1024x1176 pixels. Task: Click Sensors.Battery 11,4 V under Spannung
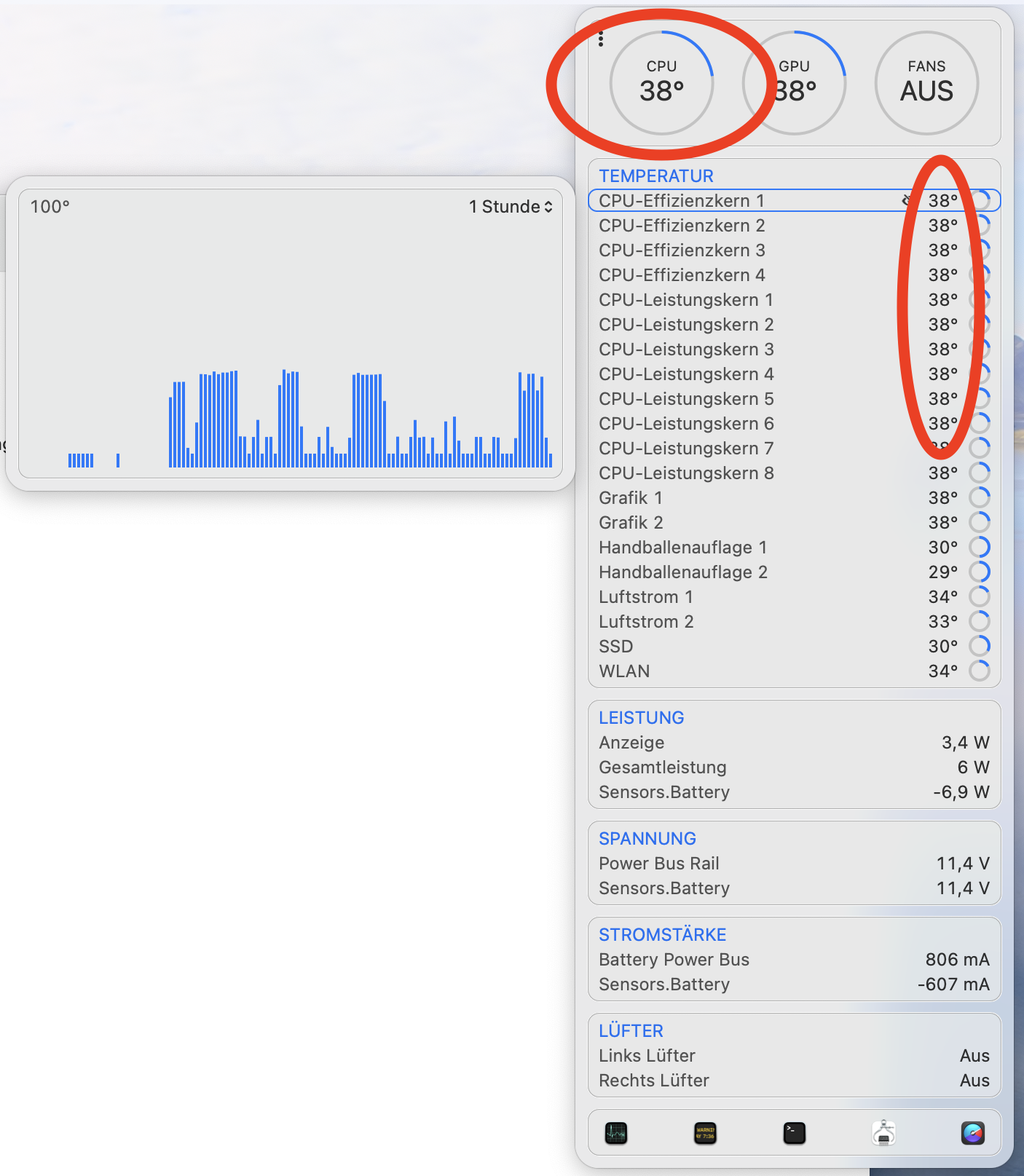(x=794, y=888)
